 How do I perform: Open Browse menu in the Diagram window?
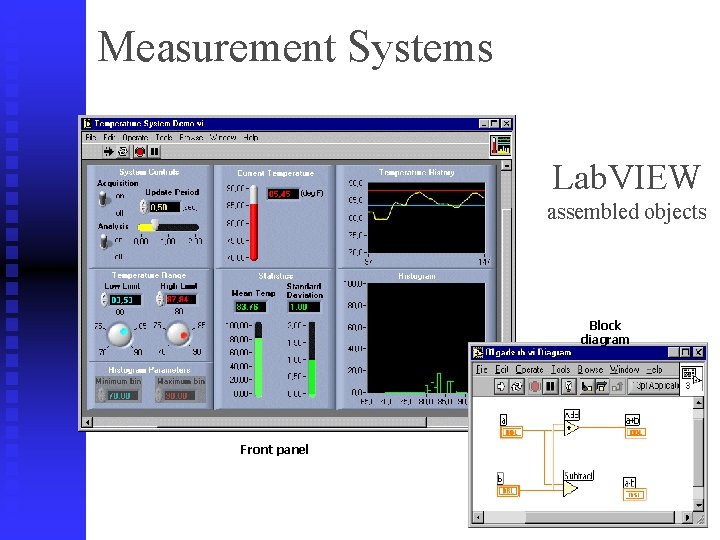590,370
